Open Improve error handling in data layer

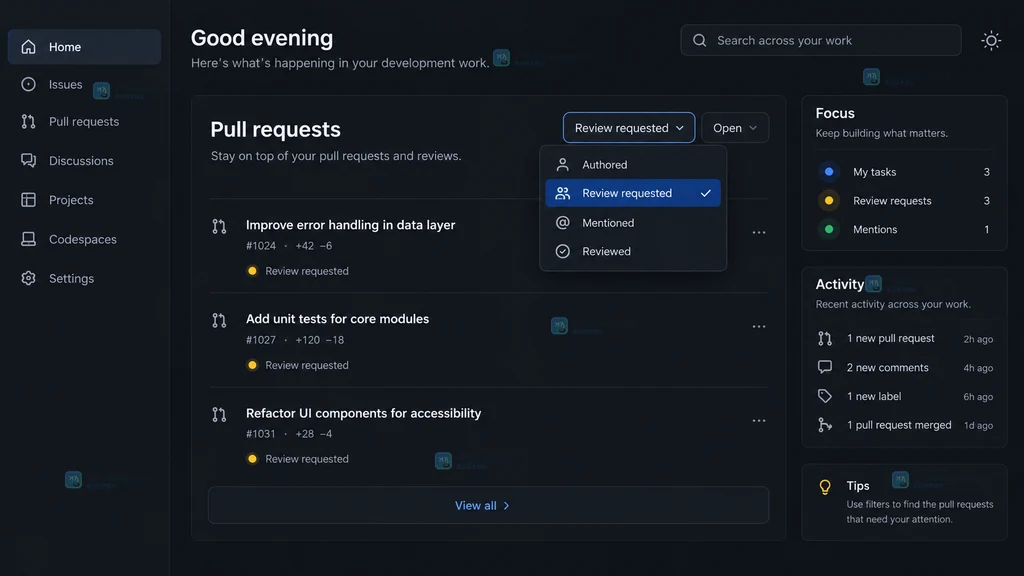351,225
